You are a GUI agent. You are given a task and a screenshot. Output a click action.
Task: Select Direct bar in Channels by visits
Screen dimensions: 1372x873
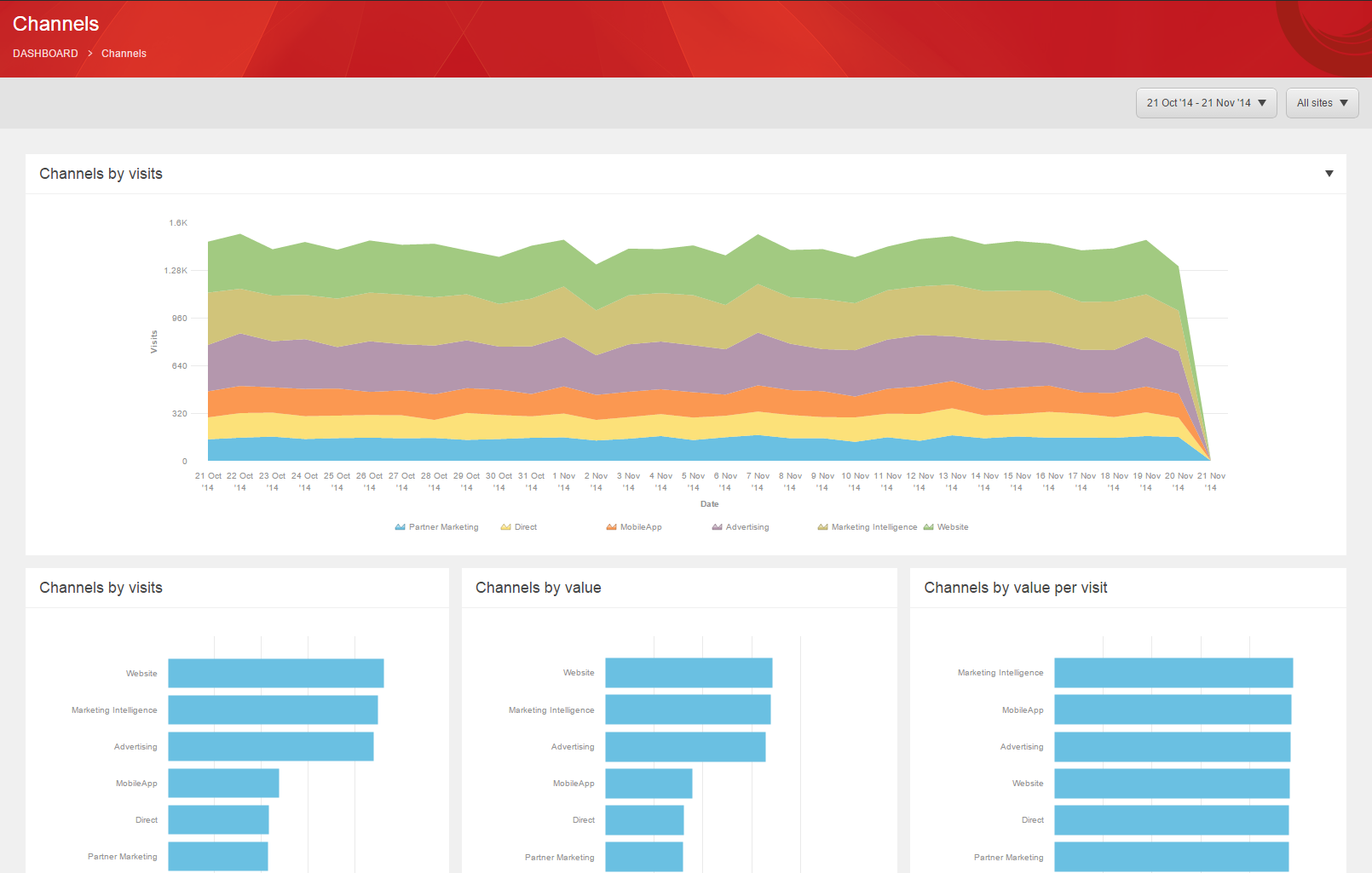tap(218, 819)
